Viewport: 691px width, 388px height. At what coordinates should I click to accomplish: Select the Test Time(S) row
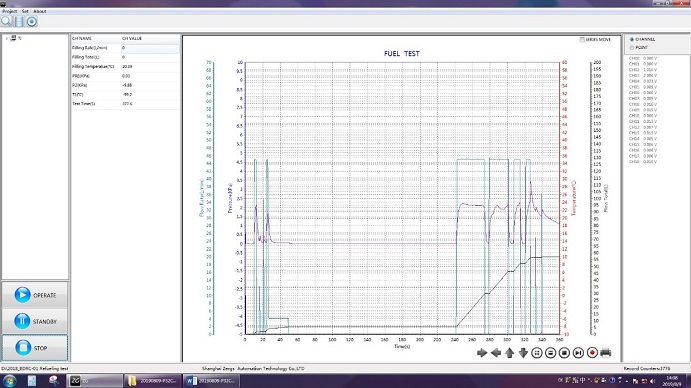125,104
